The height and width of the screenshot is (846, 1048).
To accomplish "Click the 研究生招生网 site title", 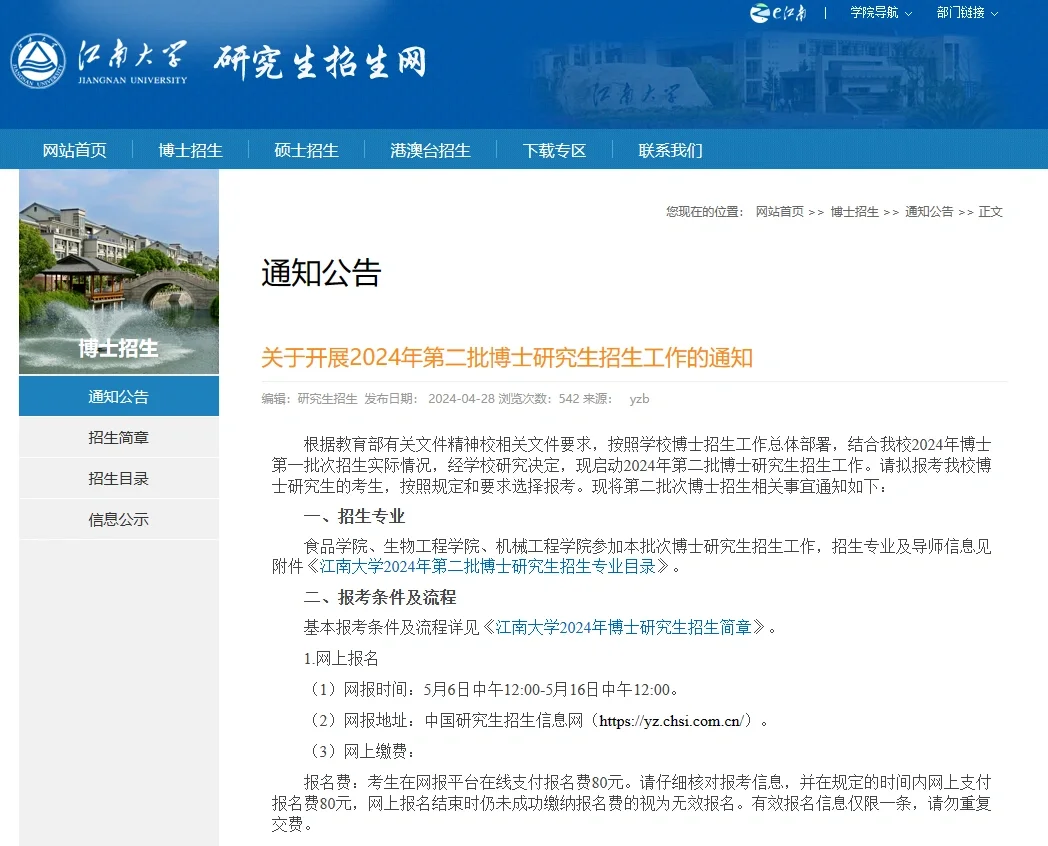I will point(320,62).
